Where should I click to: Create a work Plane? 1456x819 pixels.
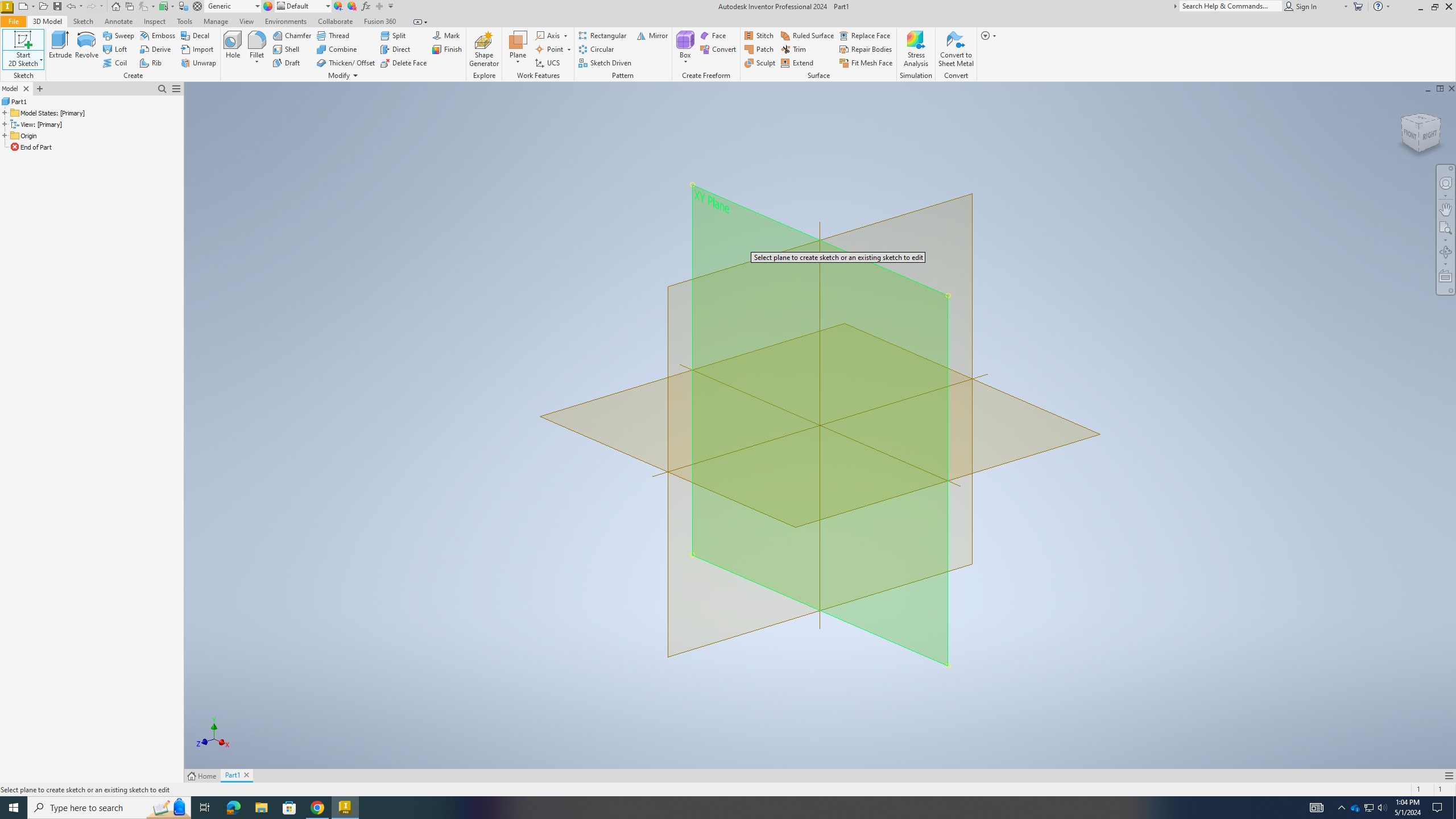(518, 45)
